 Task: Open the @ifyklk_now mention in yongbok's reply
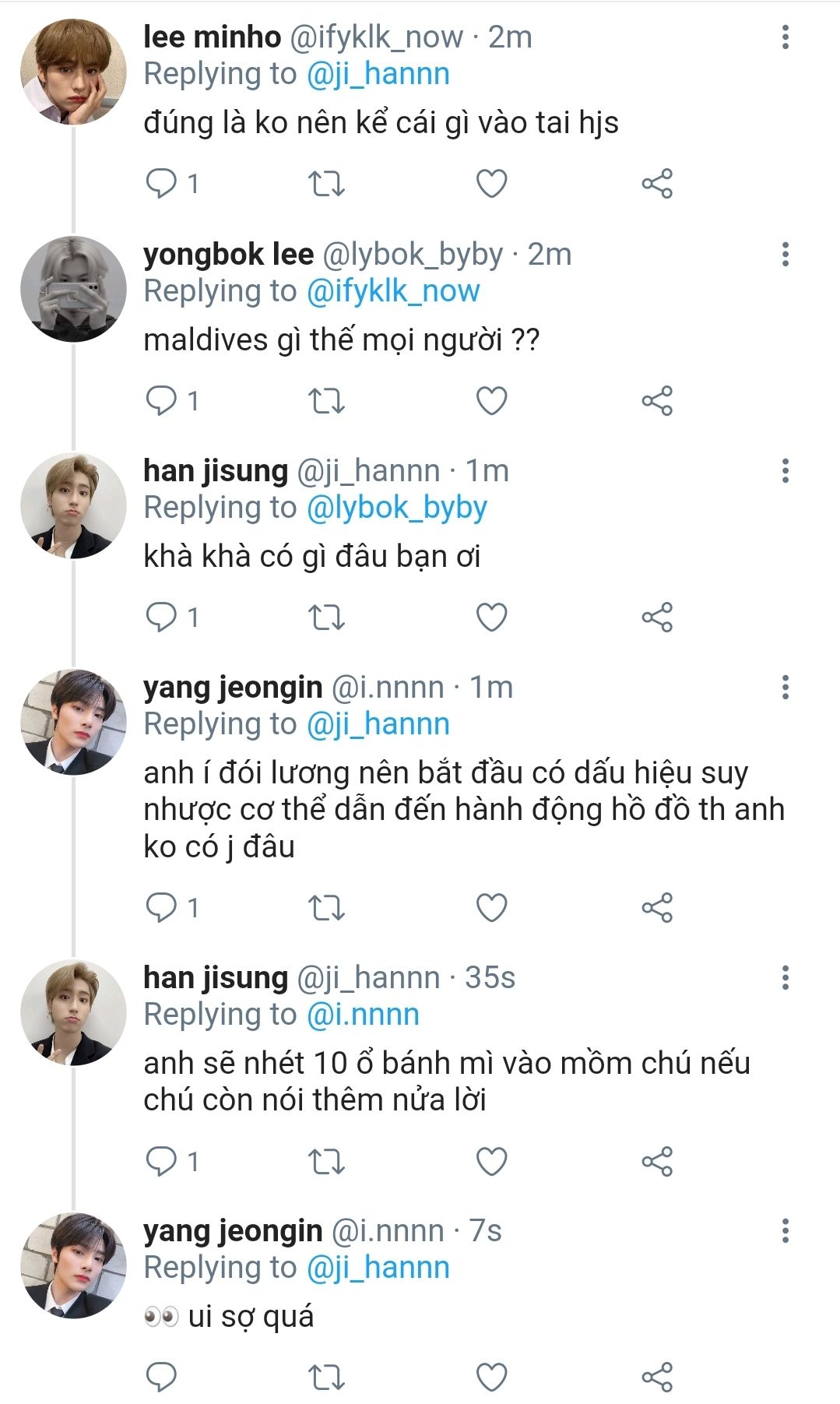coord(393,291)
